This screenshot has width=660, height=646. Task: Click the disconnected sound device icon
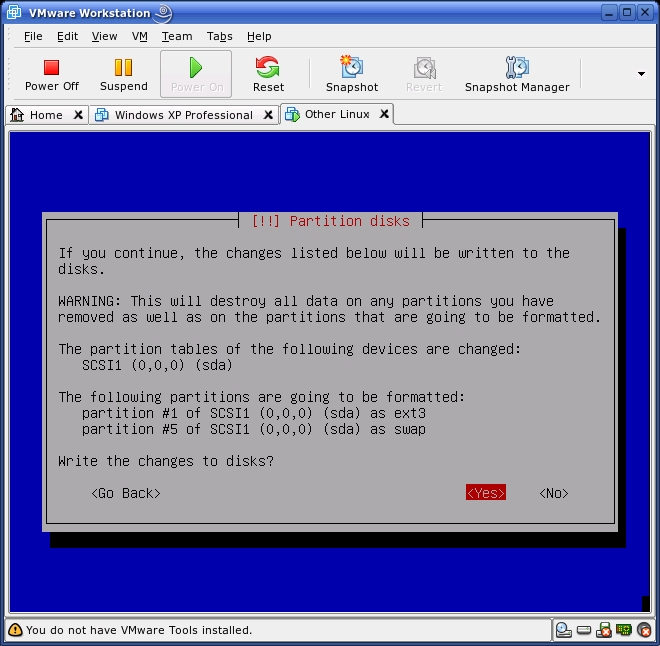click(643, 630)
